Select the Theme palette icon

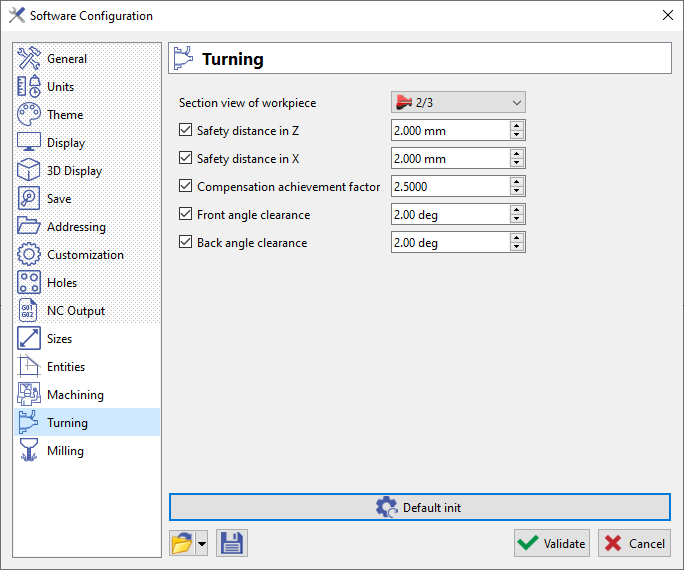click(29, 115)
